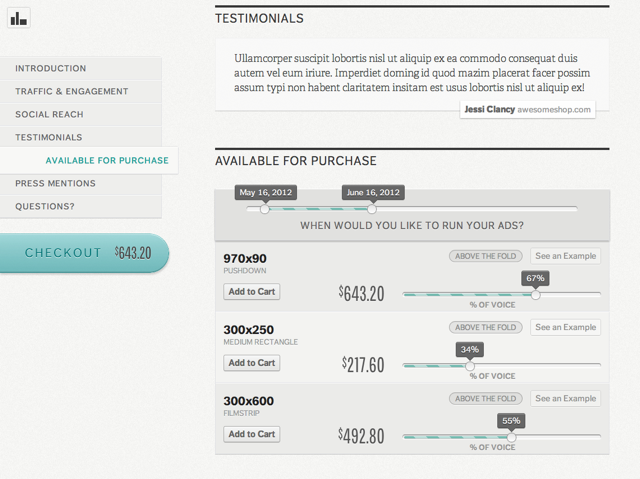Click the 67% share of voice handle
Viewport: 640px width, 479px height.
click(536, 294)
